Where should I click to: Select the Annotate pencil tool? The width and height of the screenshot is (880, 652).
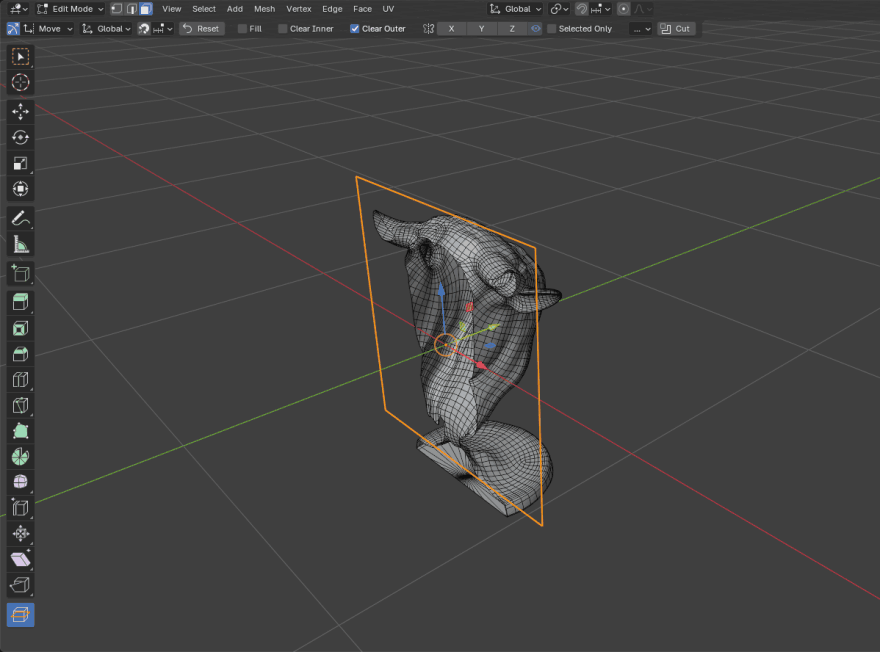20,218
